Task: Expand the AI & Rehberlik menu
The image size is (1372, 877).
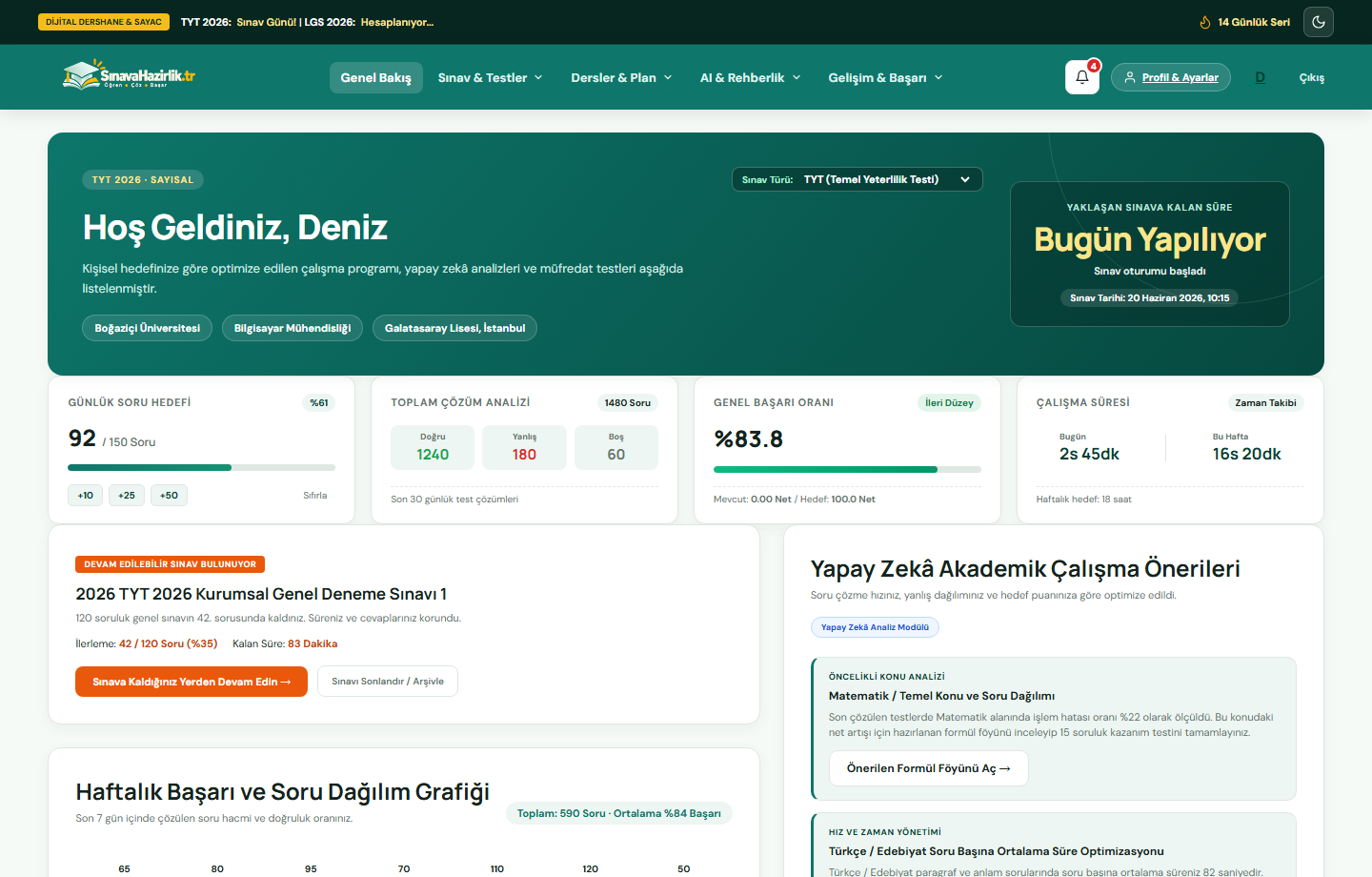Action: [750, 77]
